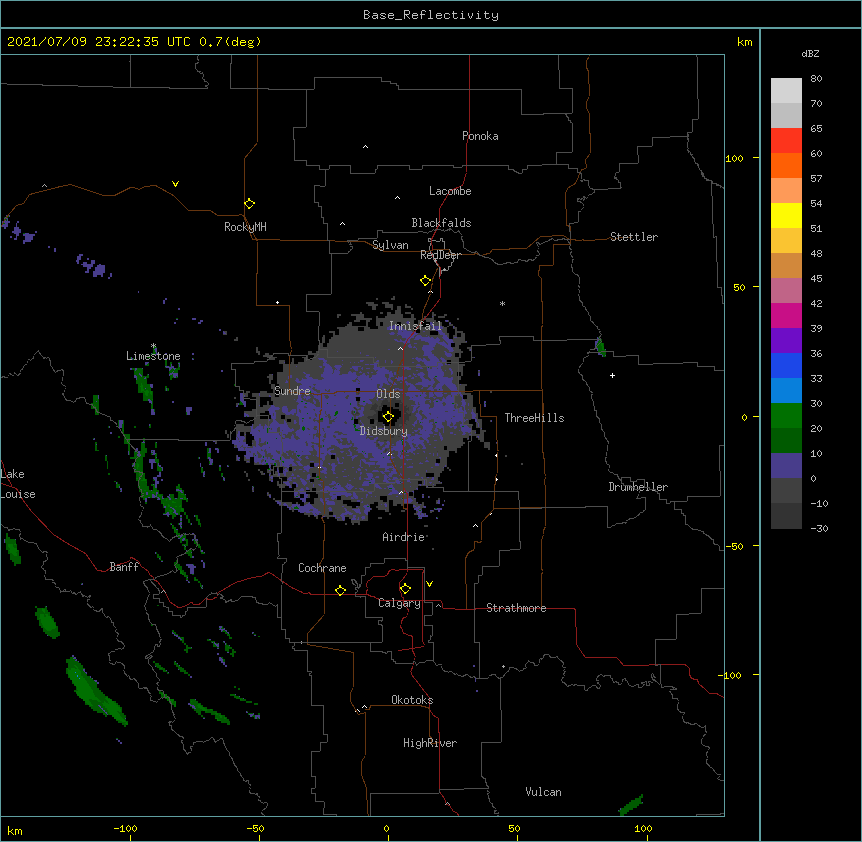Click the RedDeer city label
Screen dimensions: 862x842
[x=440, y=255]
